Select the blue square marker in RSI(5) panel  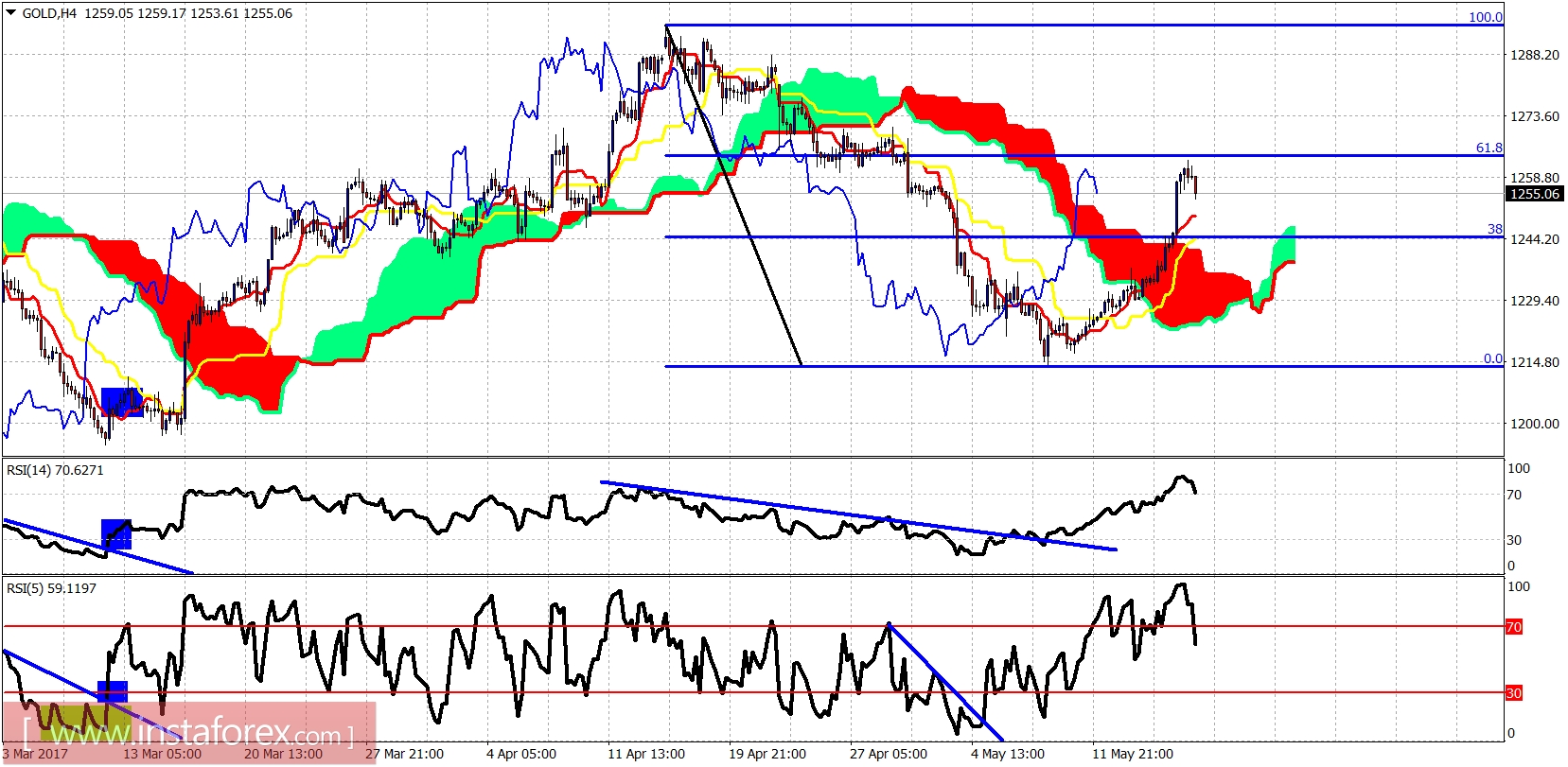coord(113,691)
